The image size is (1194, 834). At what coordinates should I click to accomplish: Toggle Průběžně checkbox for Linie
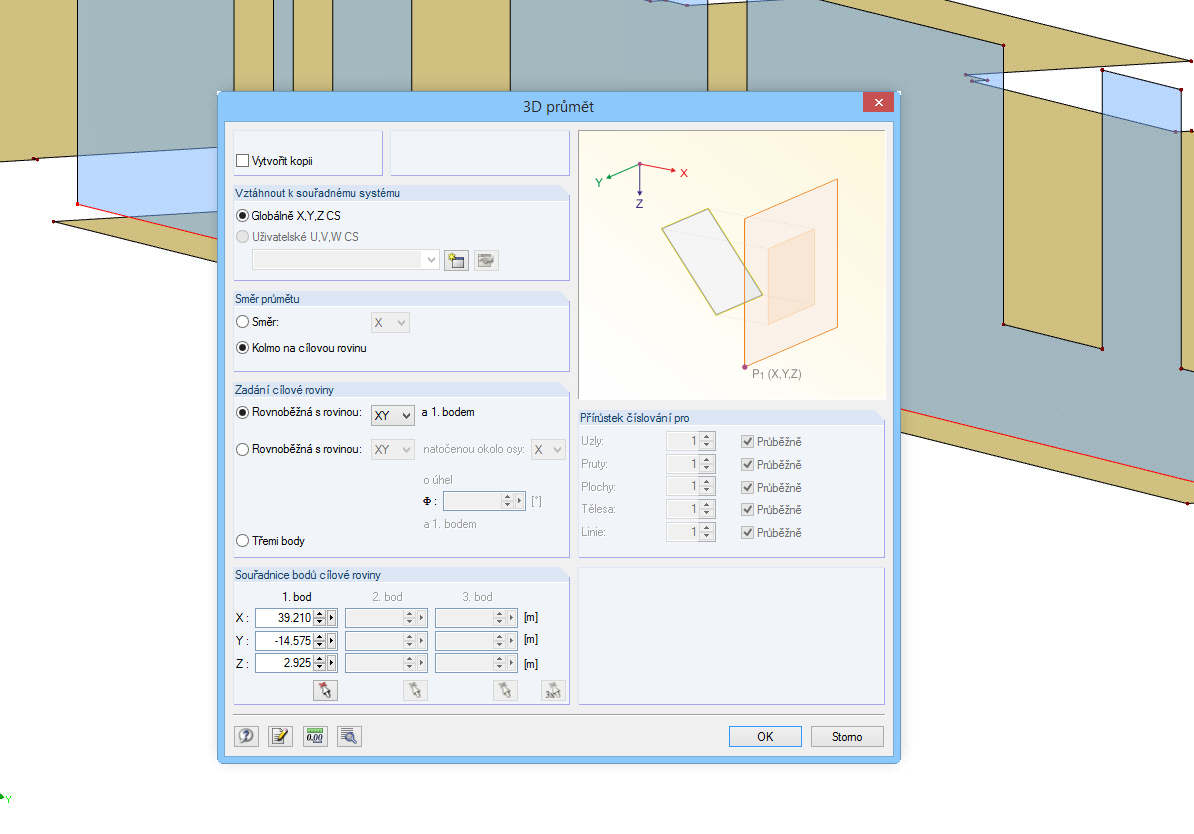(748, 532)
